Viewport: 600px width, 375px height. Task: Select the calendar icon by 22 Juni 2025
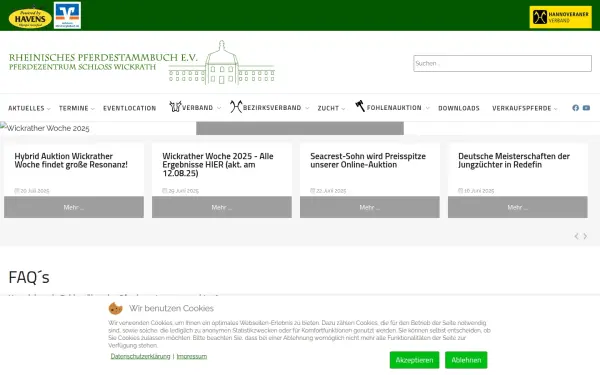[313, 191]
